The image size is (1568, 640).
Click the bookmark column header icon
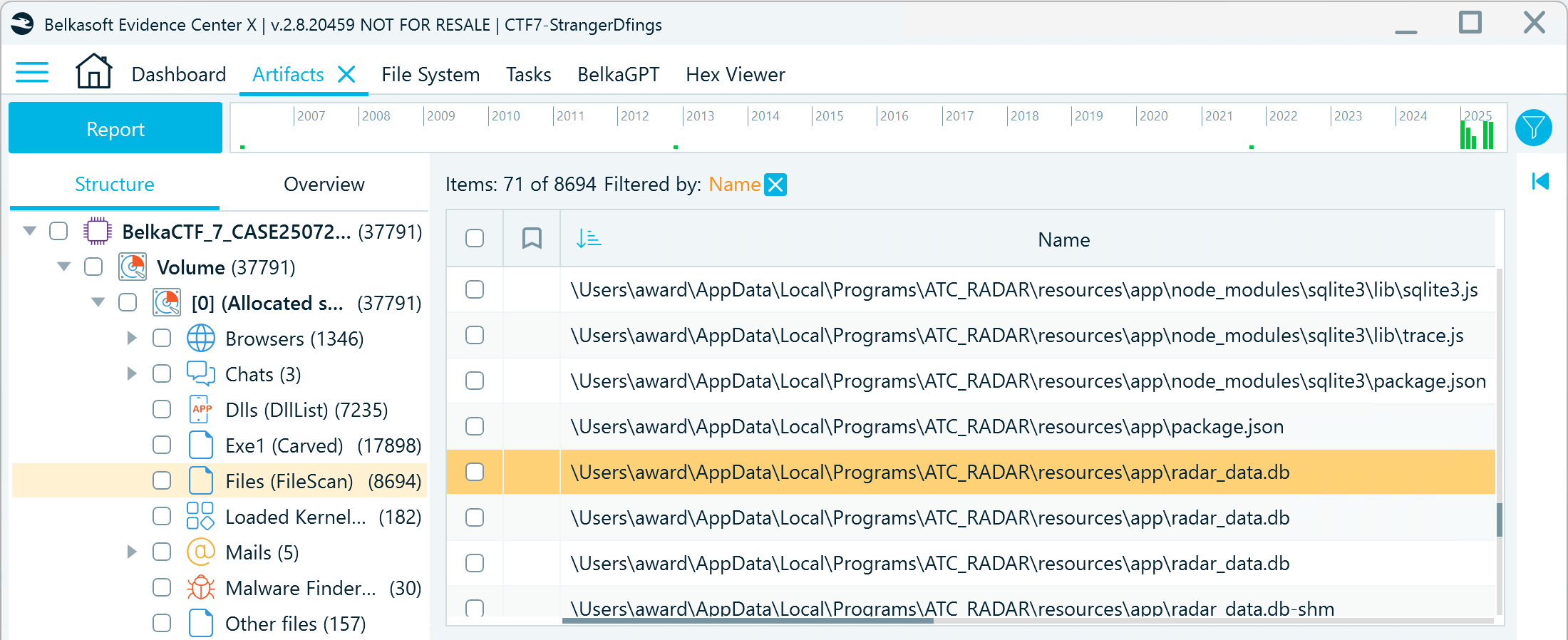point(532,238)
